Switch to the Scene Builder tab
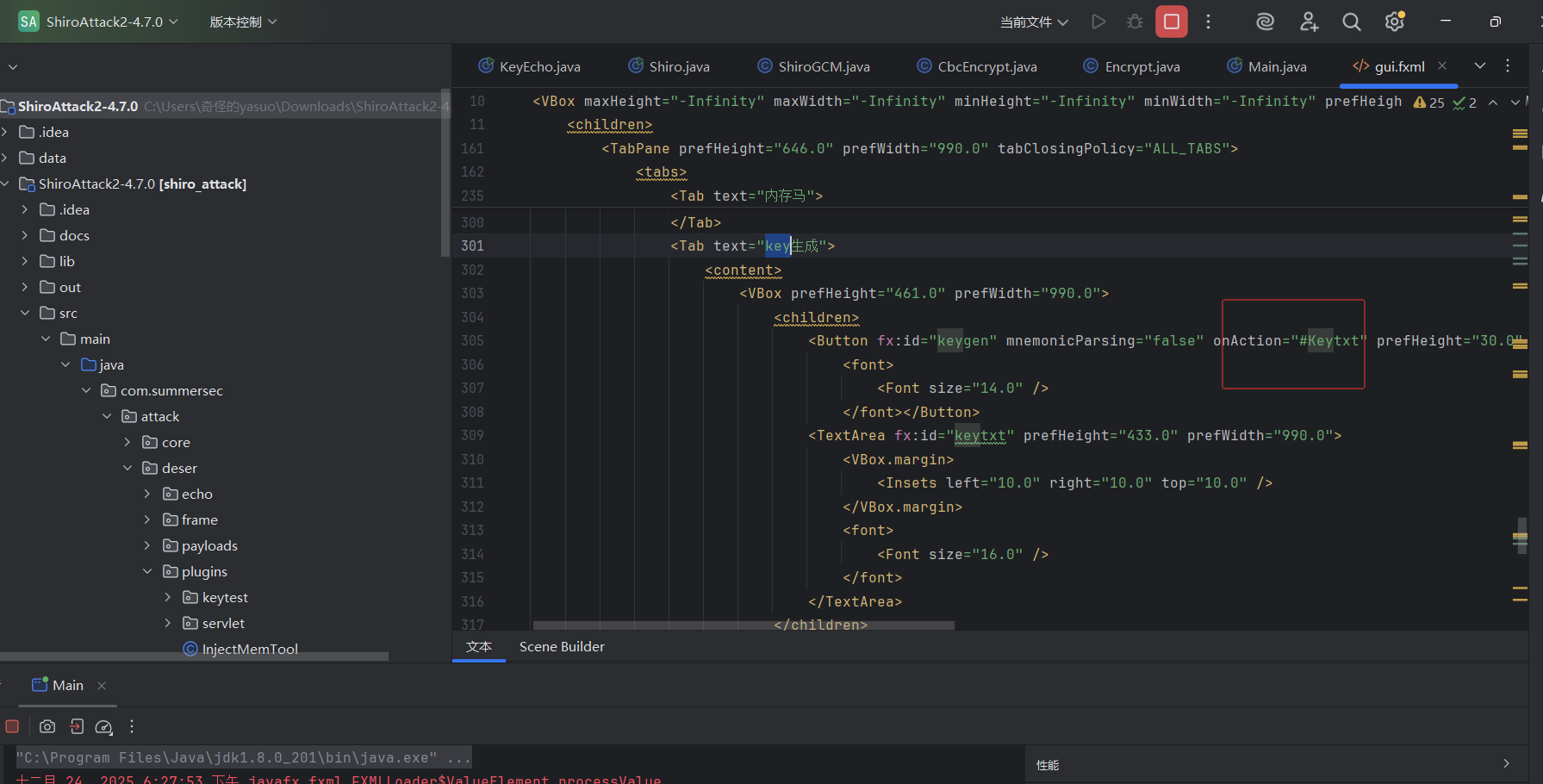This screenshot has width=1543, height=784. [562, 646]
